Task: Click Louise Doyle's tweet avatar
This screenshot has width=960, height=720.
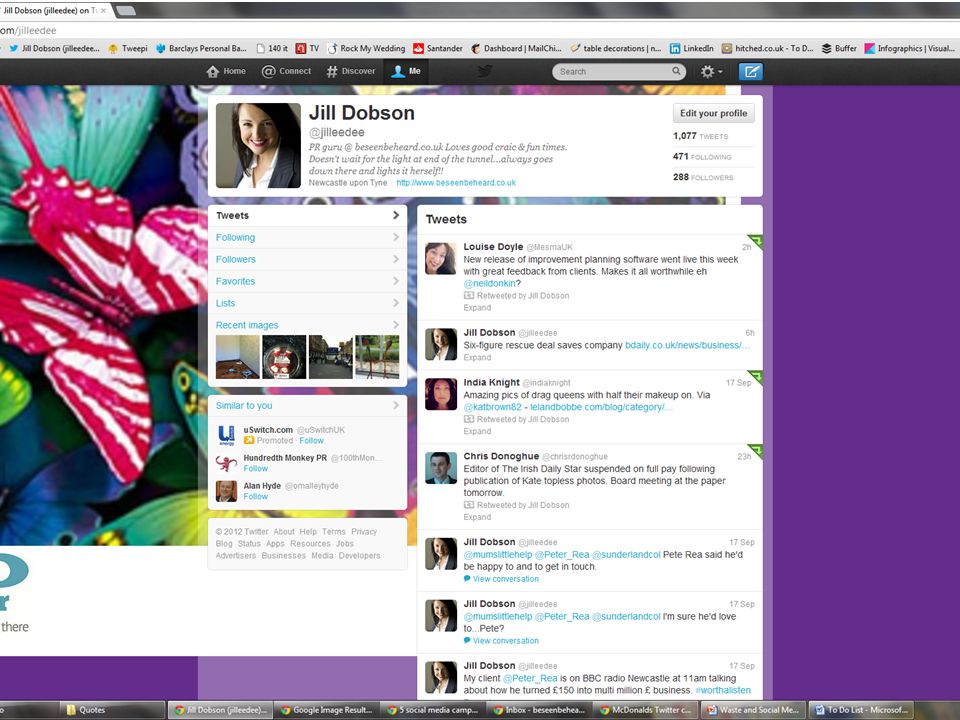Action: pyautogui.click(x=441, y=258)
